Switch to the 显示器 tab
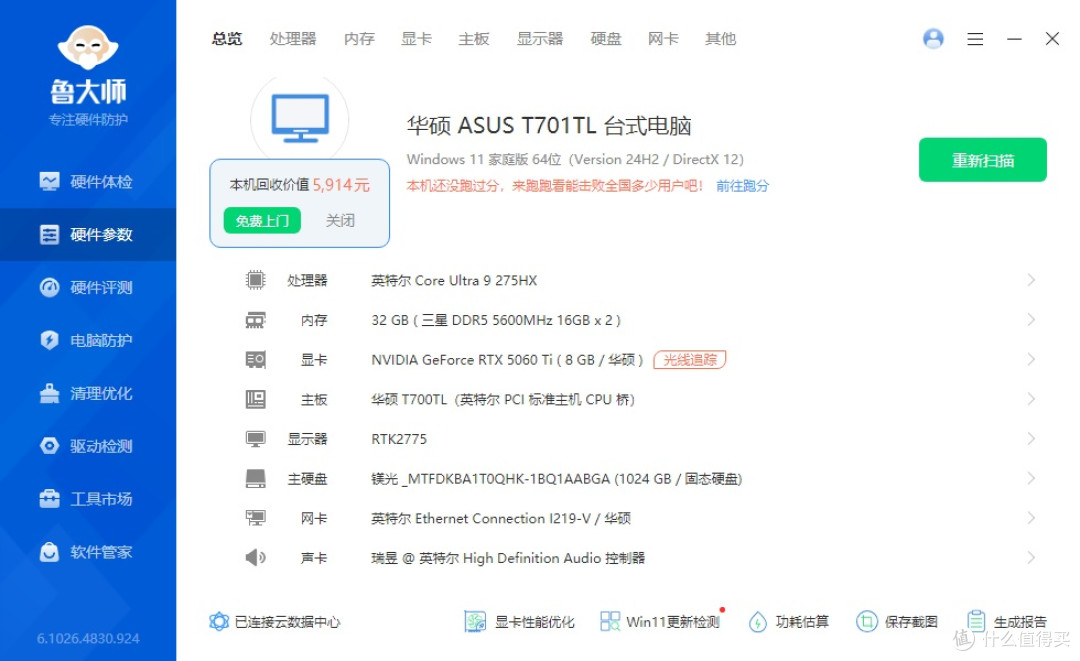Viewport: 1080px width, 661px height. coord(540,39)
